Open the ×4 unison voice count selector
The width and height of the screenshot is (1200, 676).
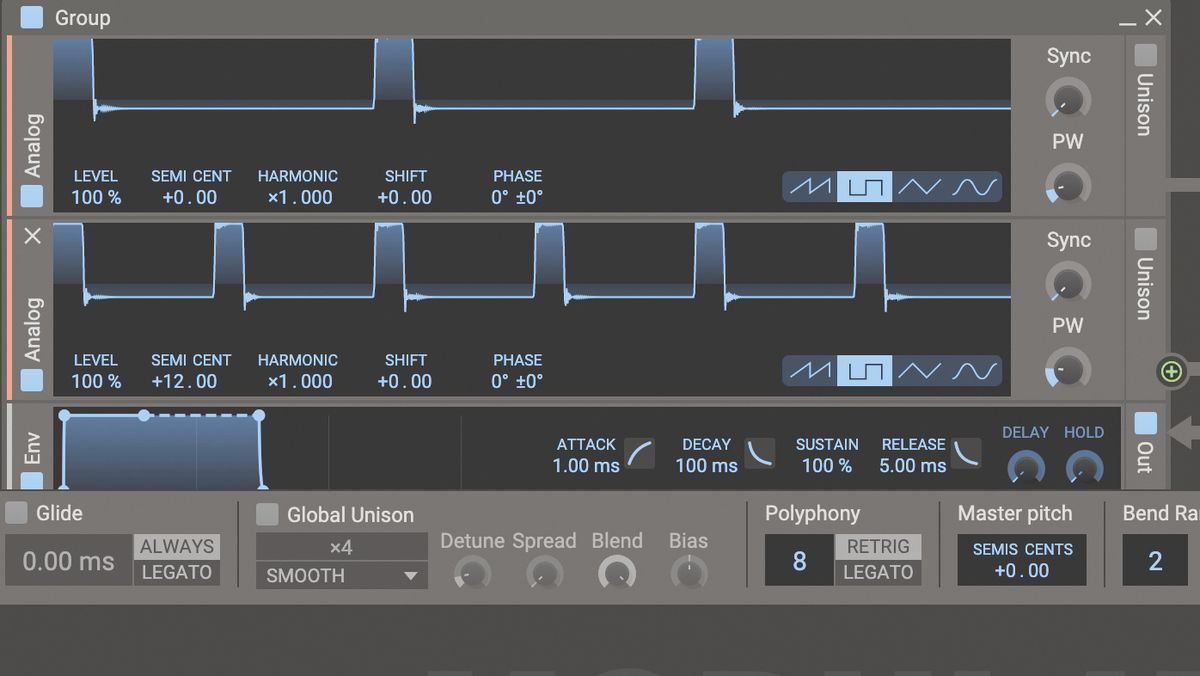click(341, 547)
